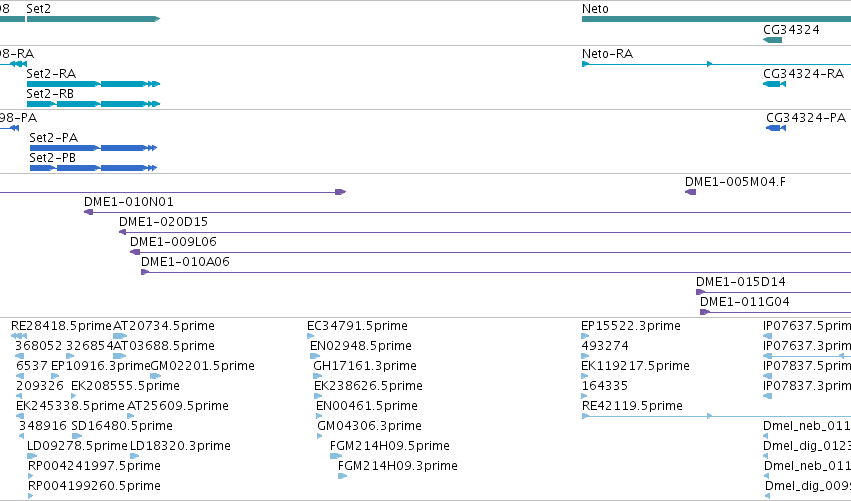The width and height of the screenshot is (851, 501).
Task: Click the AT20734.5prime EST arrow glyph
Action: click(x=120, y=336)
